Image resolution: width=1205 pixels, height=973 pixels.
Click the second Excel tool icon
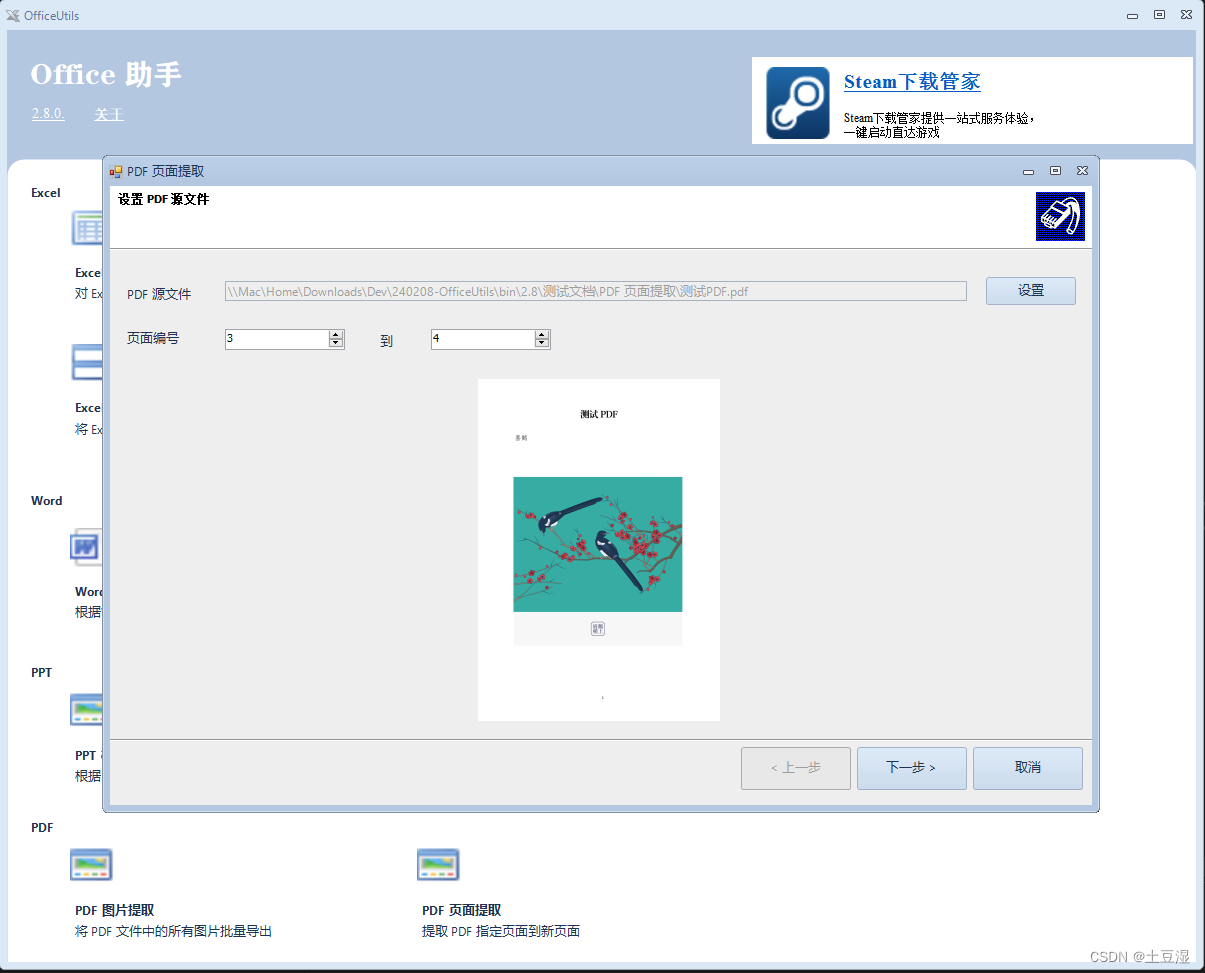point(86,363)
